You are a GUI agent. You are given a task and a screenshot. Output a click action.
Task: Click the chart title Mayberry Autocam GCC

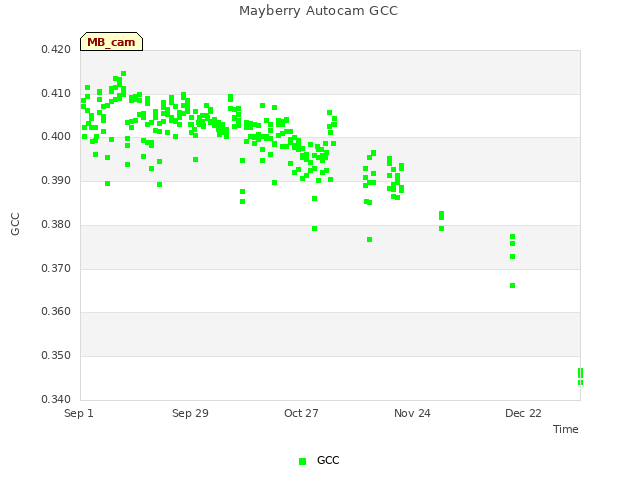(x=318, y=11)
